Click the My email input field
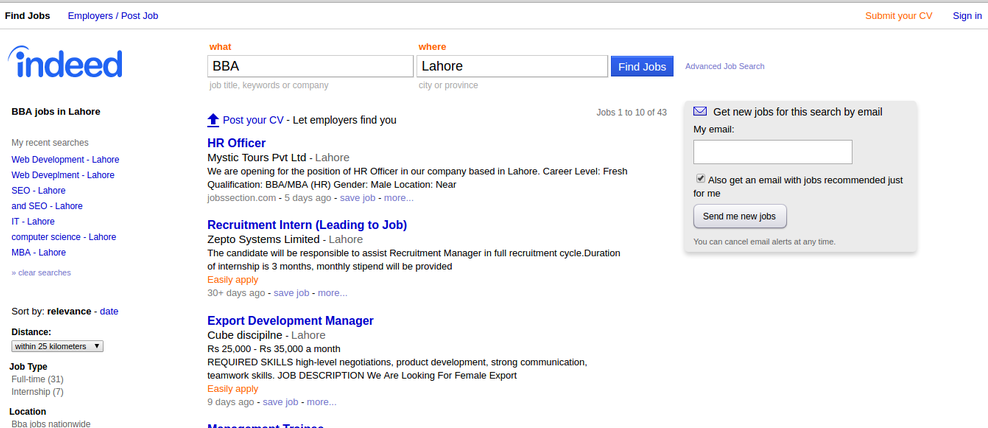Image resolution: width=988 pixels, height=428 pixels. coord(772,152)
